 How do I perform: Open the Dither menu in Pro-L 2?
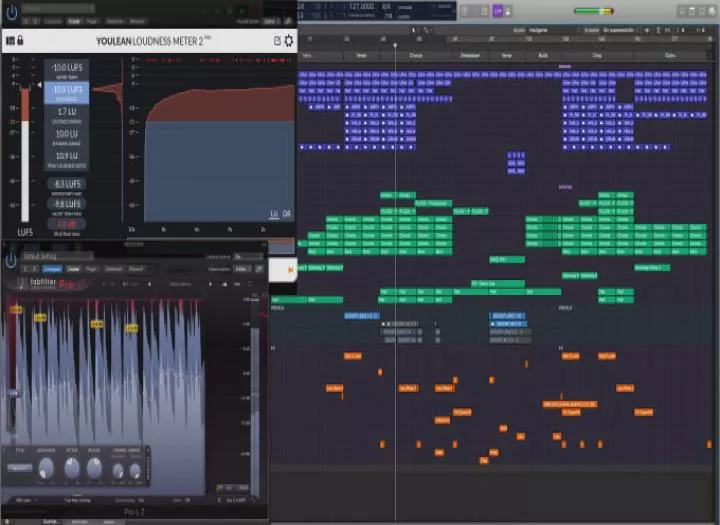coord(181,500)
